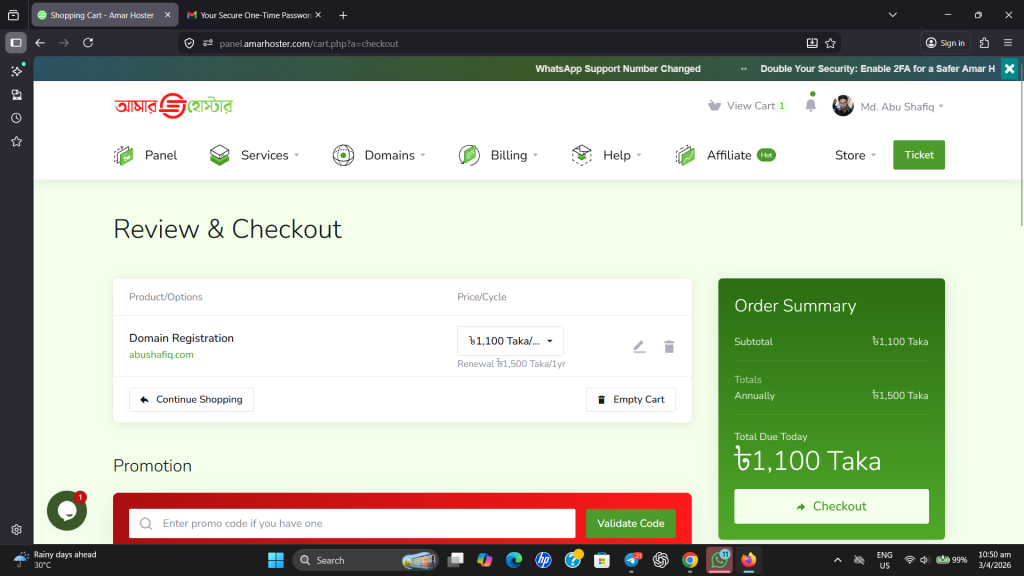Click the address bar URL
The height and width of the screenshot is (576, 1024).
tap(309, 44)
